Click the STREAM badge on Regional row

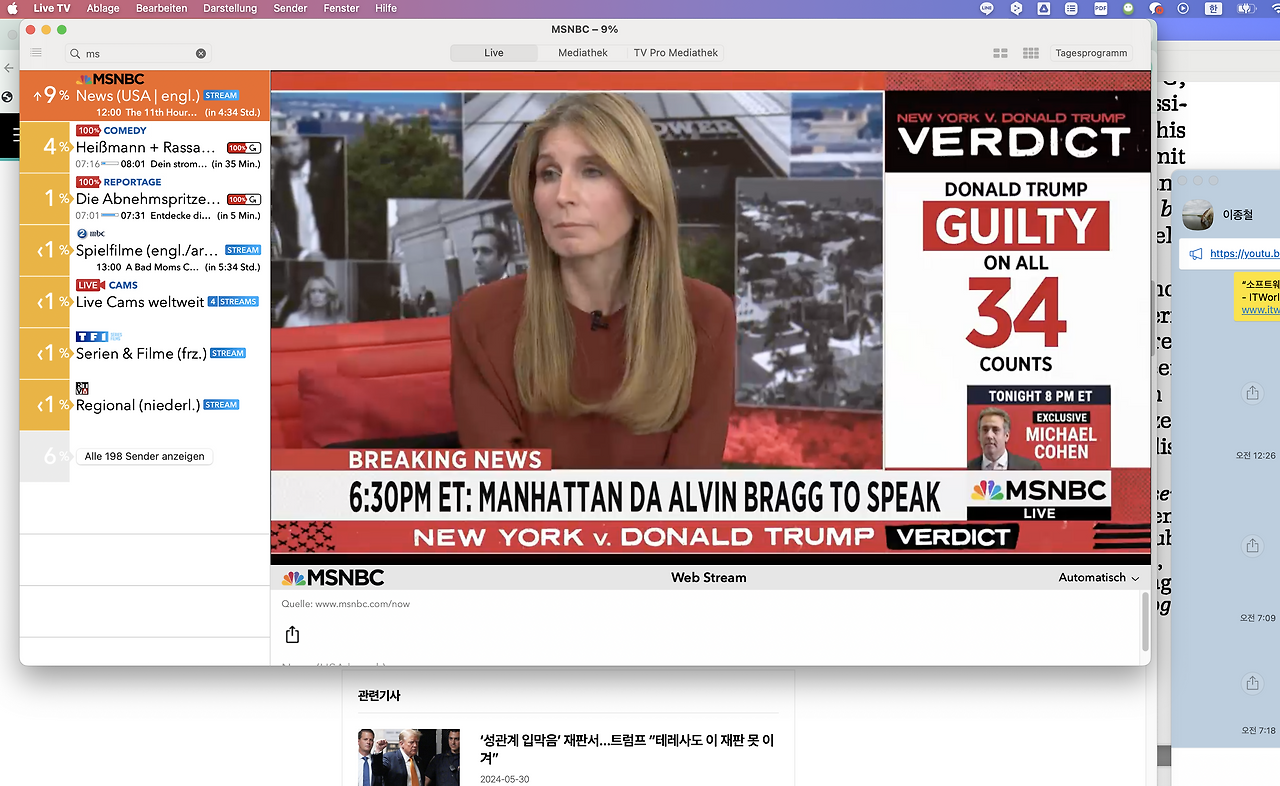(x=221, y=405)
